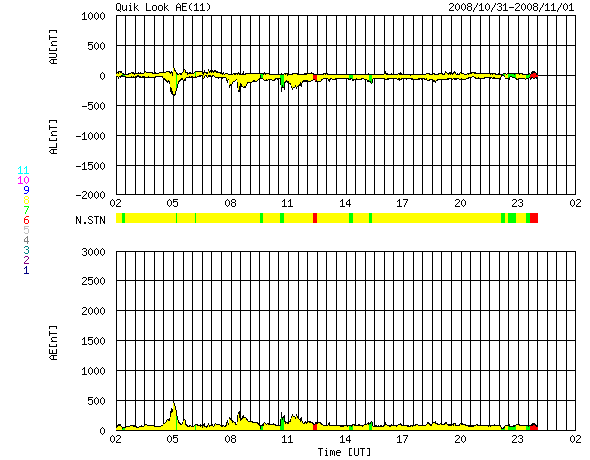
Task: Pick the yellow 8 legend entry
Action: [x=26, y=200]
